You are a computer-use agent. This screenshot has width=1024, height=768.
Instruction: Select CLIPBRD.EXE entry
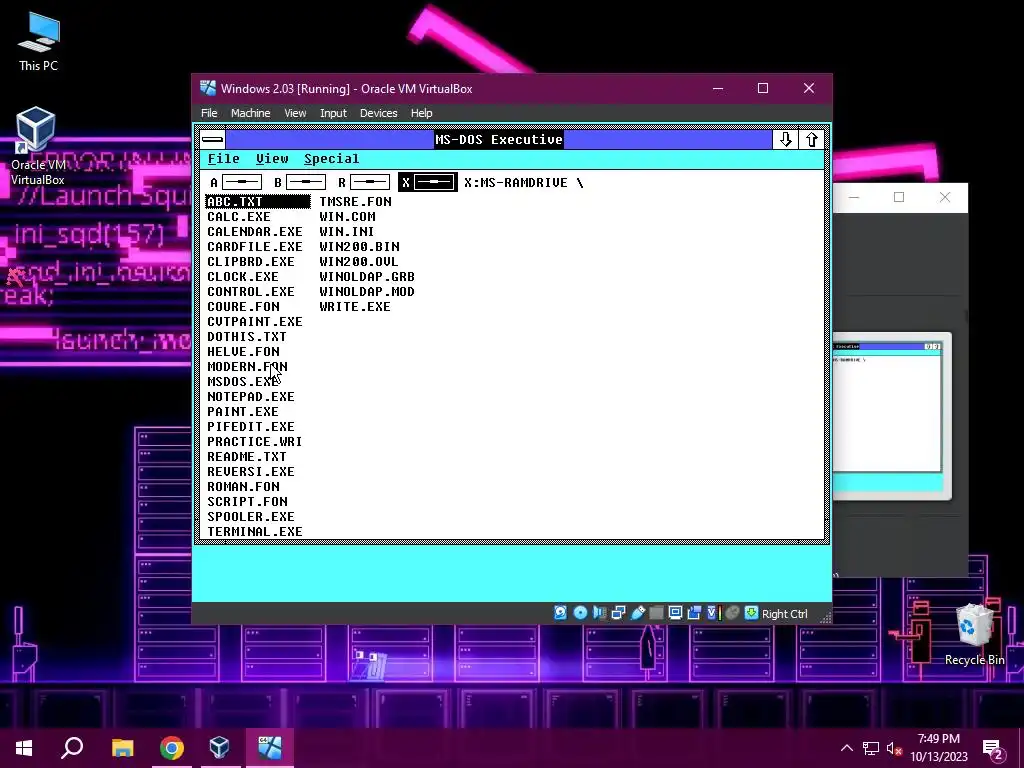click(251, 262)
